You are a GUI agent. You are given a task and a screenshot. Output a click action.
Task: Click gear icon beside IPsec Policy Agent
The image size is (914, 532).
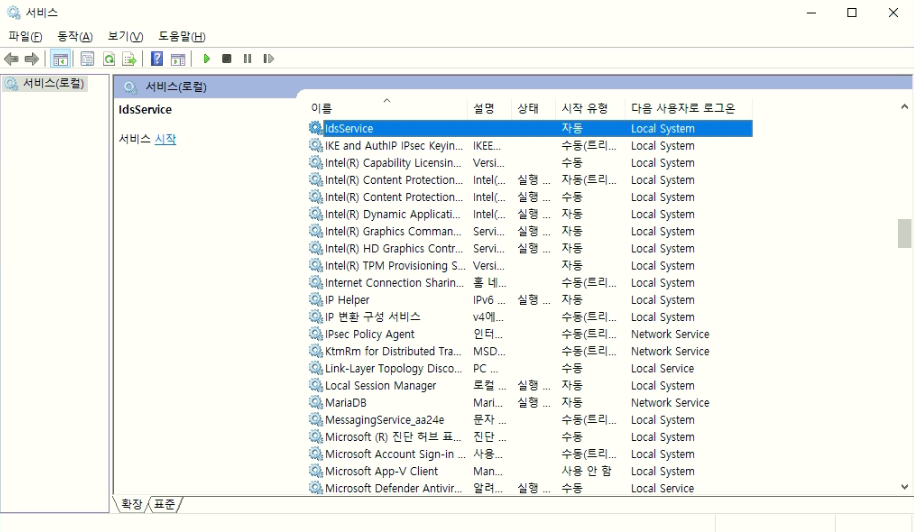[315, 334]
